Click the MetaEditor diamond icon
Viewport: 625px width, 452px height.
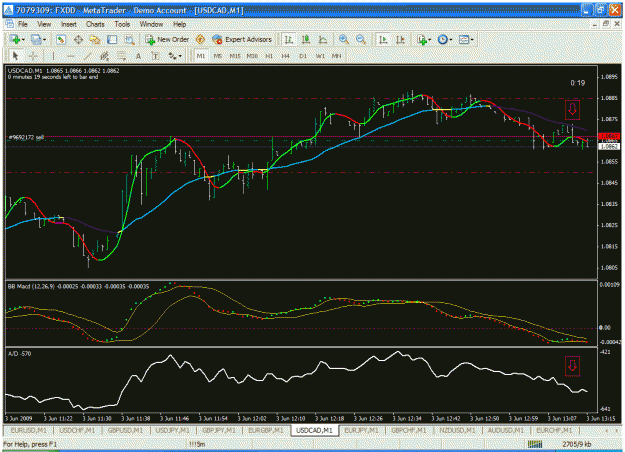pyautogui.click(x=200, y=39)
